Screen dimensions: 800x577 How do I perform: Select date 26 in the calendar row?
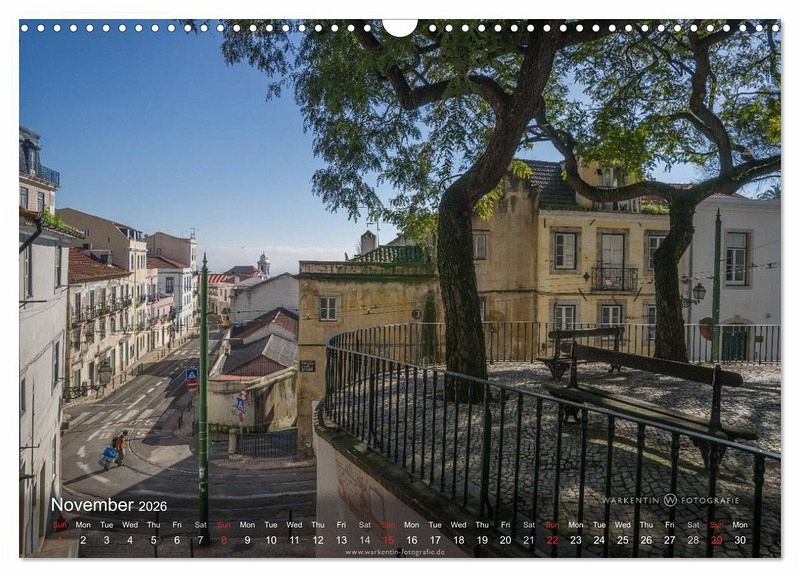tap(646, 540)
